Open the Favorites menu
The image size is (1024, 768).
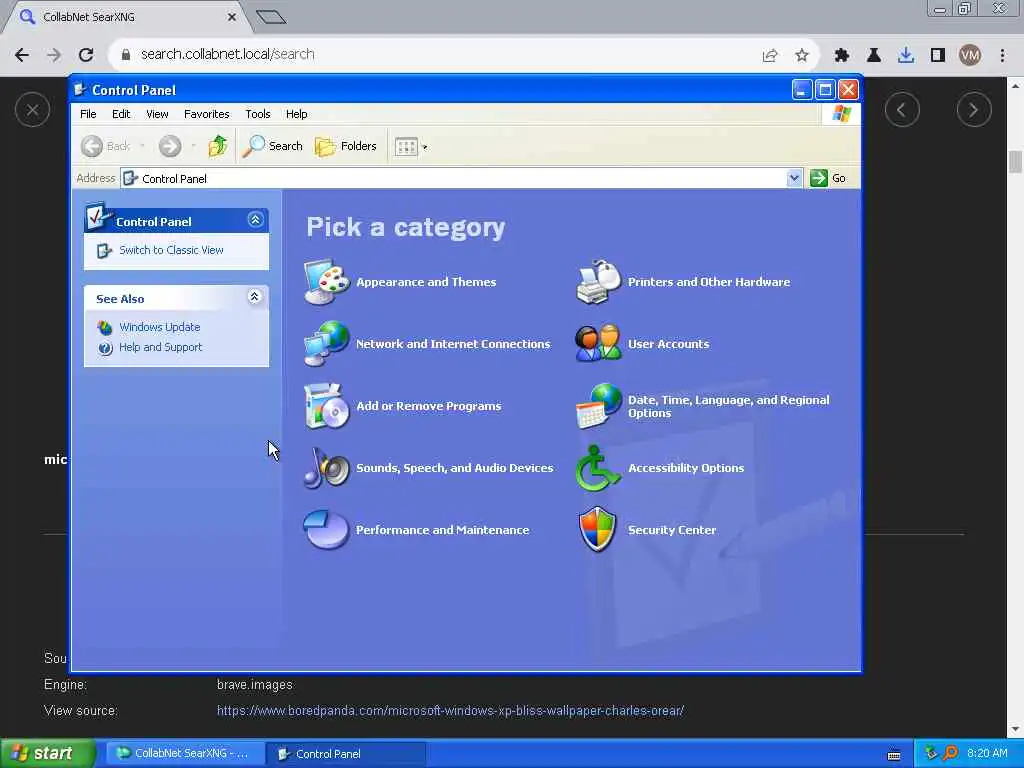[206, 114]
